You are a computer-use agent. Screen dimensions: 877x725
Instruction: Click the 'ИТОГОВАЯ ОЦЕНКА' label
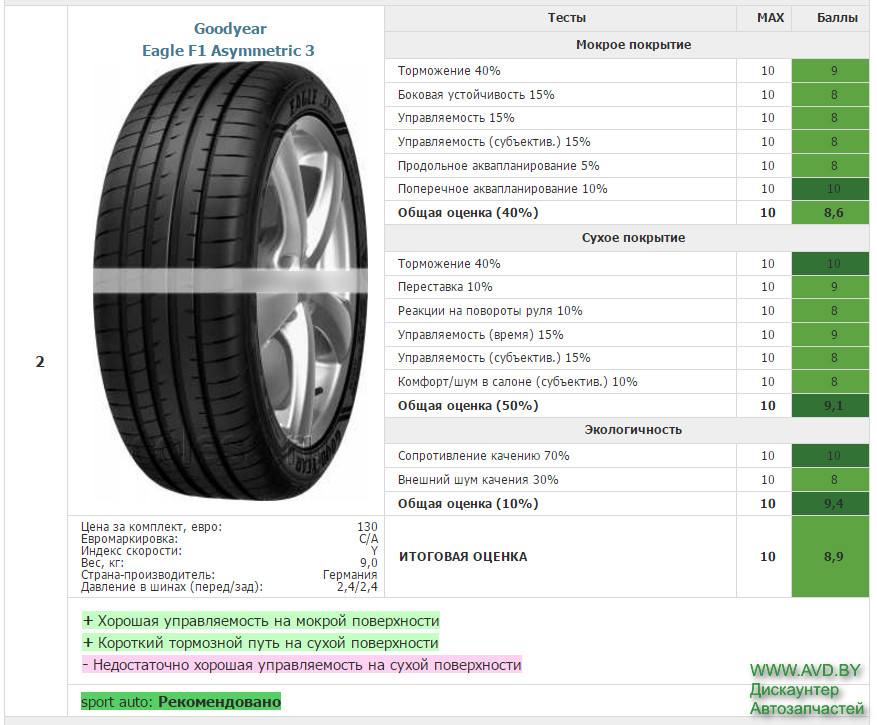[463, 557]
